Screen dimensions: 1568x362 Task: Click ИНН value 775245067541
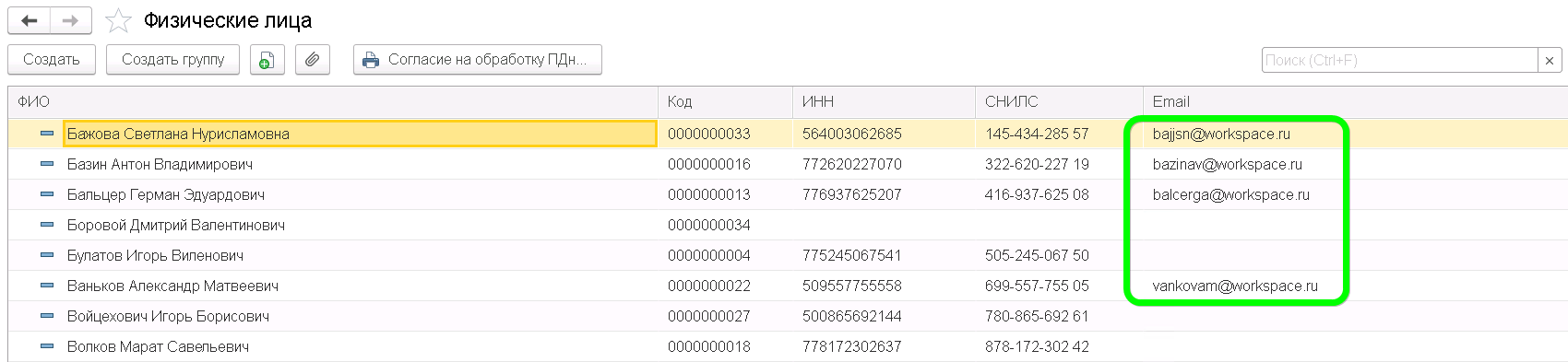click(x=852, y=255)
